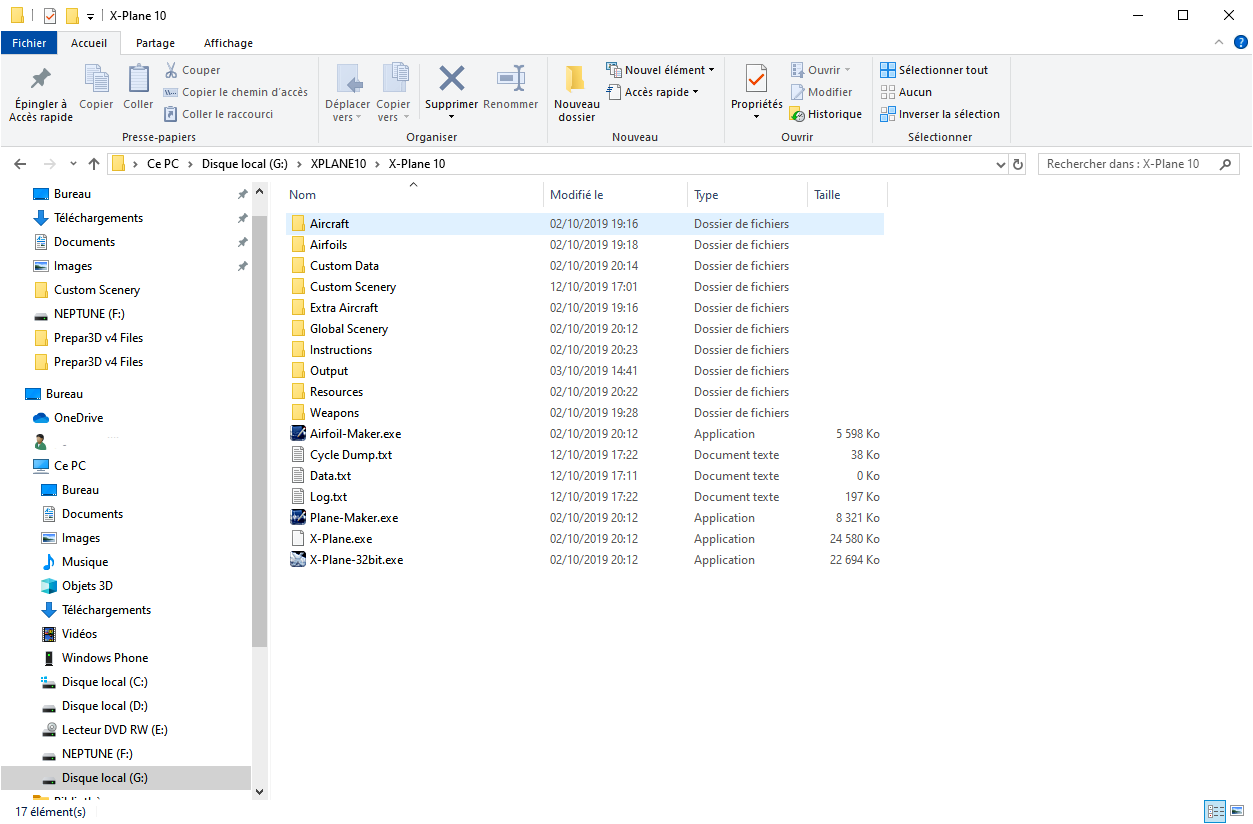Screen dimensions: 1253x824
Task: Click Coller le raccourci
Action: click(x=218, y=114)
